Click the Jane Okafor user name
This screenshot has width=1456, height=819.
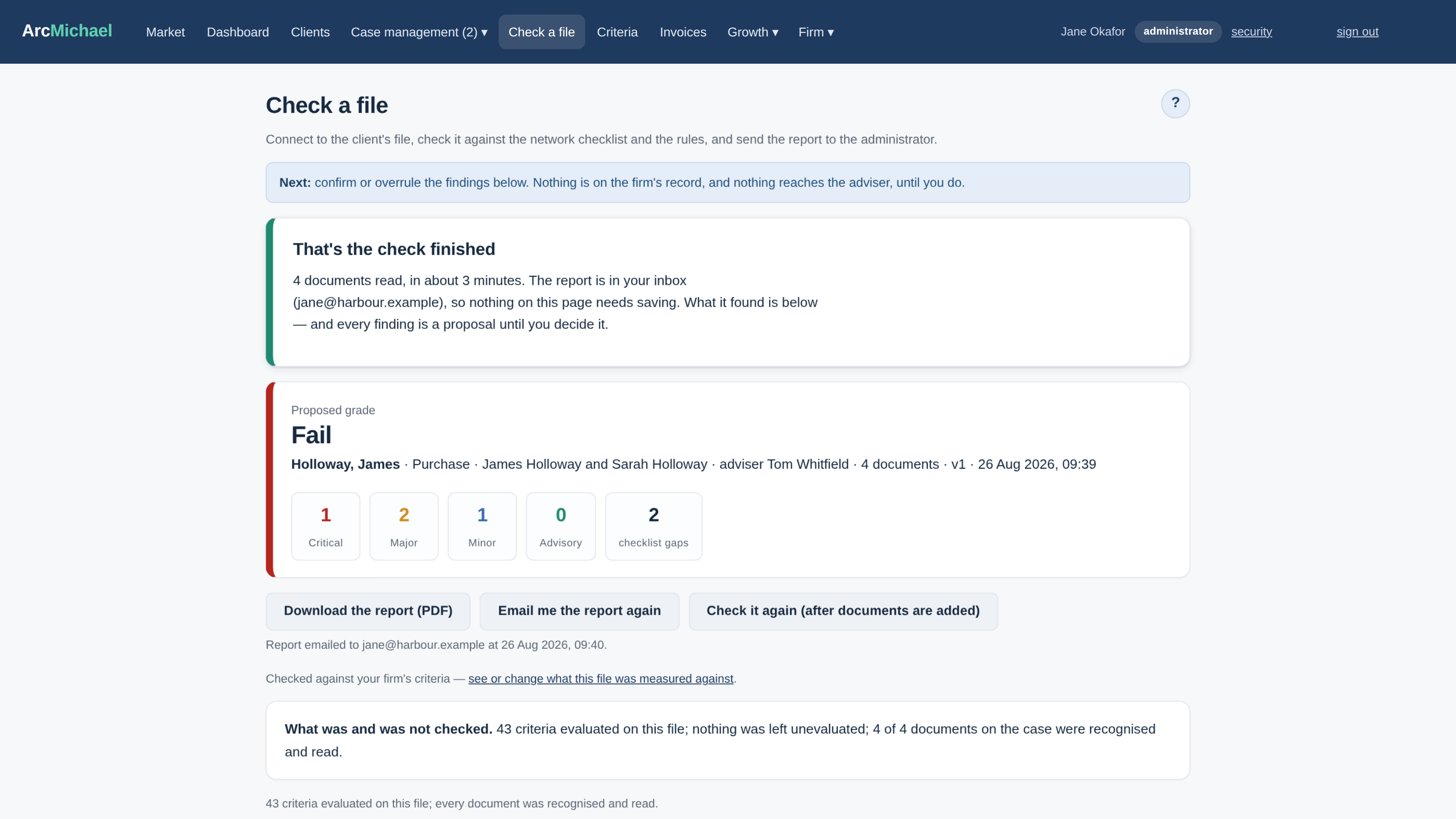click(1092, 32)
